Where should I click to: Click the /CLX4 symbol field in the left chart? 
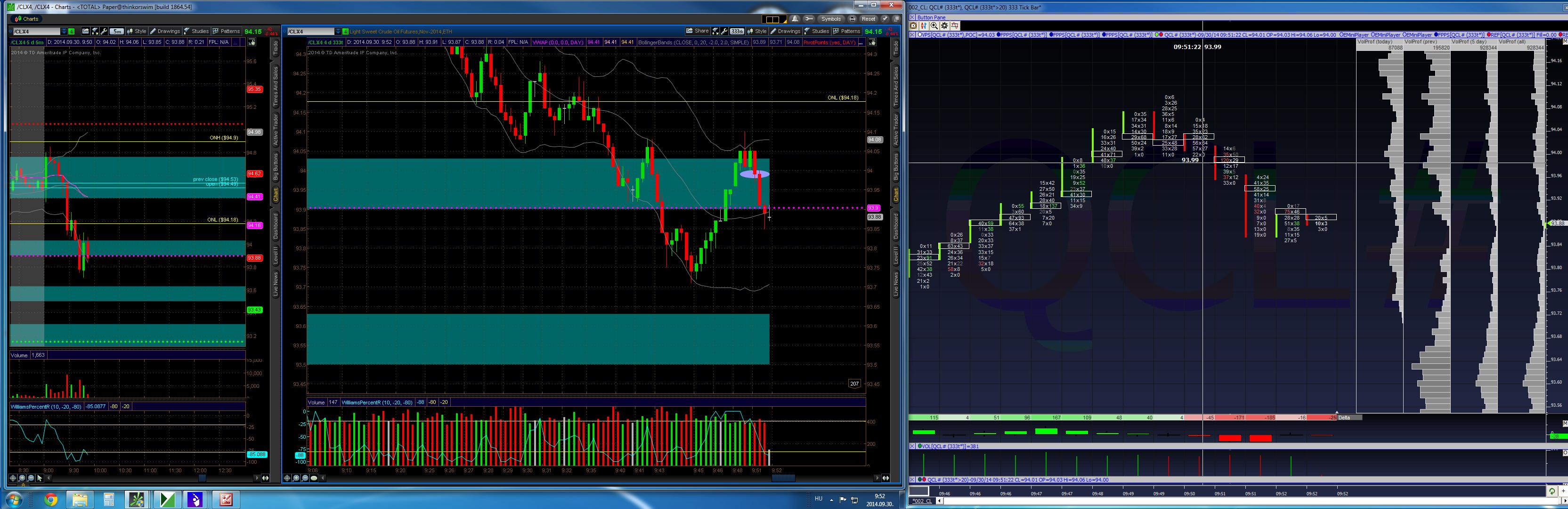pyautogui.click(x=37, y=31)
